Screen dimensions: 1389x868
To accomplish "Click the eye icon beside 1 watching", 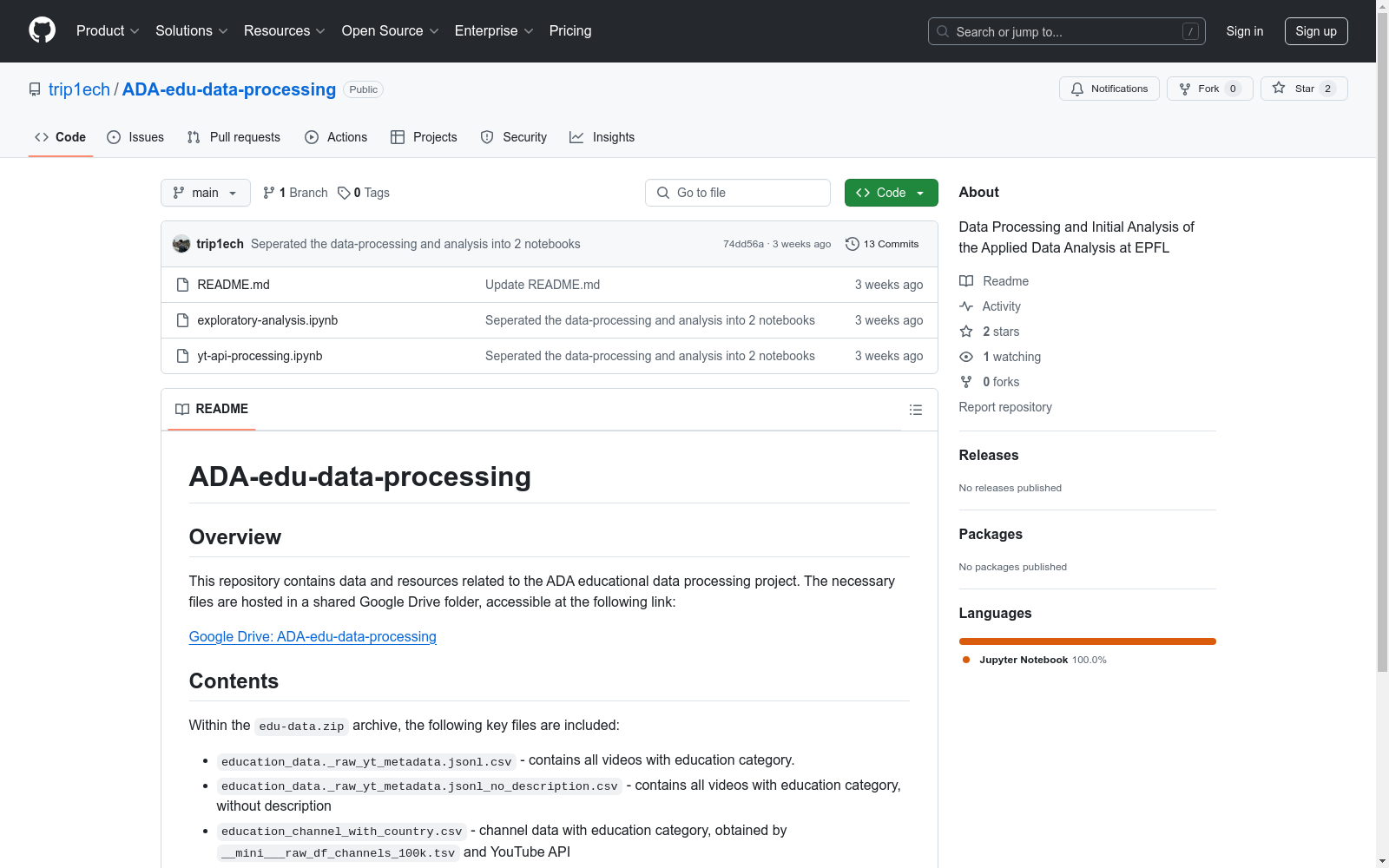I will click(966, 357).
